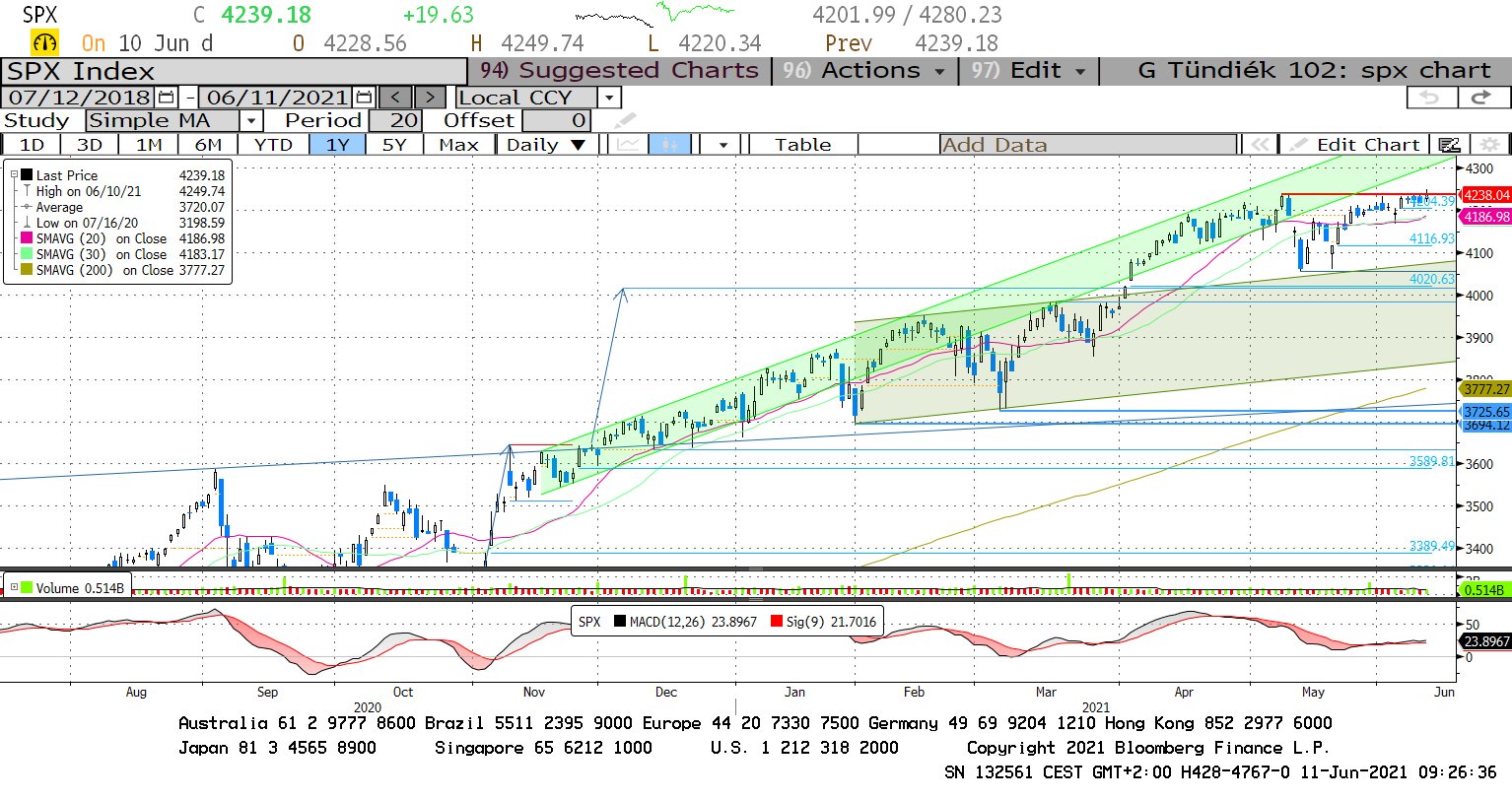Click the G Tündiék 102: spx chart title

click(1314, 71)
